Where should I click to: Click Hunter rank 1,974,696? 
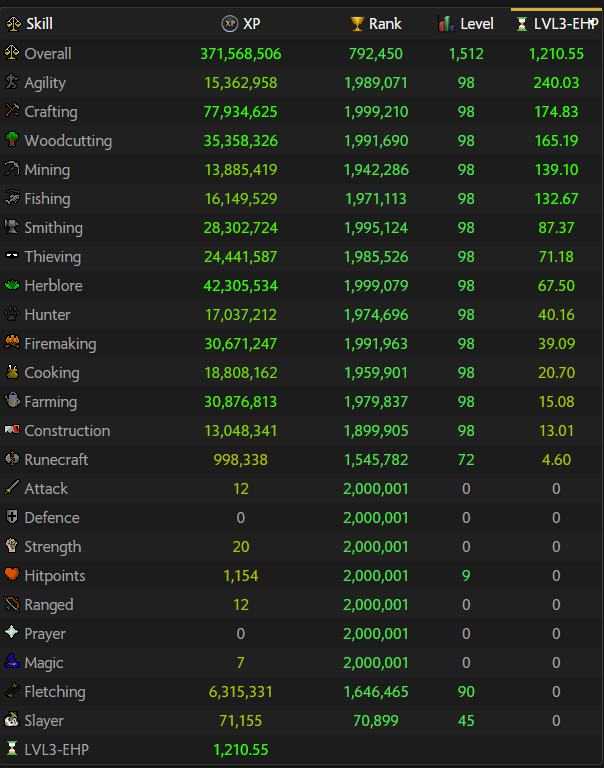376,314
